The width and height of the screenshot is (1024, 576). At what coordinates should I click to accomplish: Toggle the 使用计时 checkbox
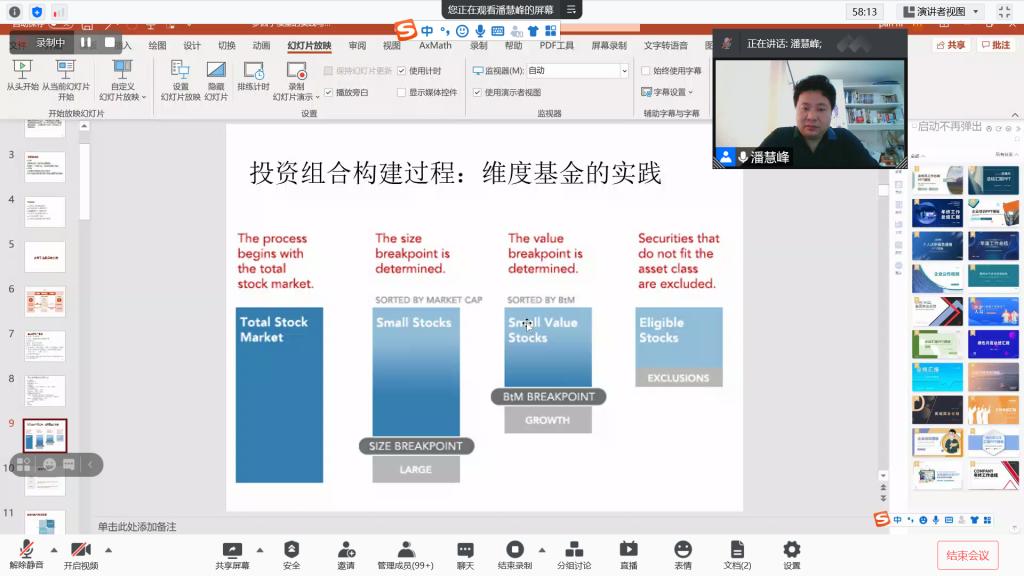402,71
